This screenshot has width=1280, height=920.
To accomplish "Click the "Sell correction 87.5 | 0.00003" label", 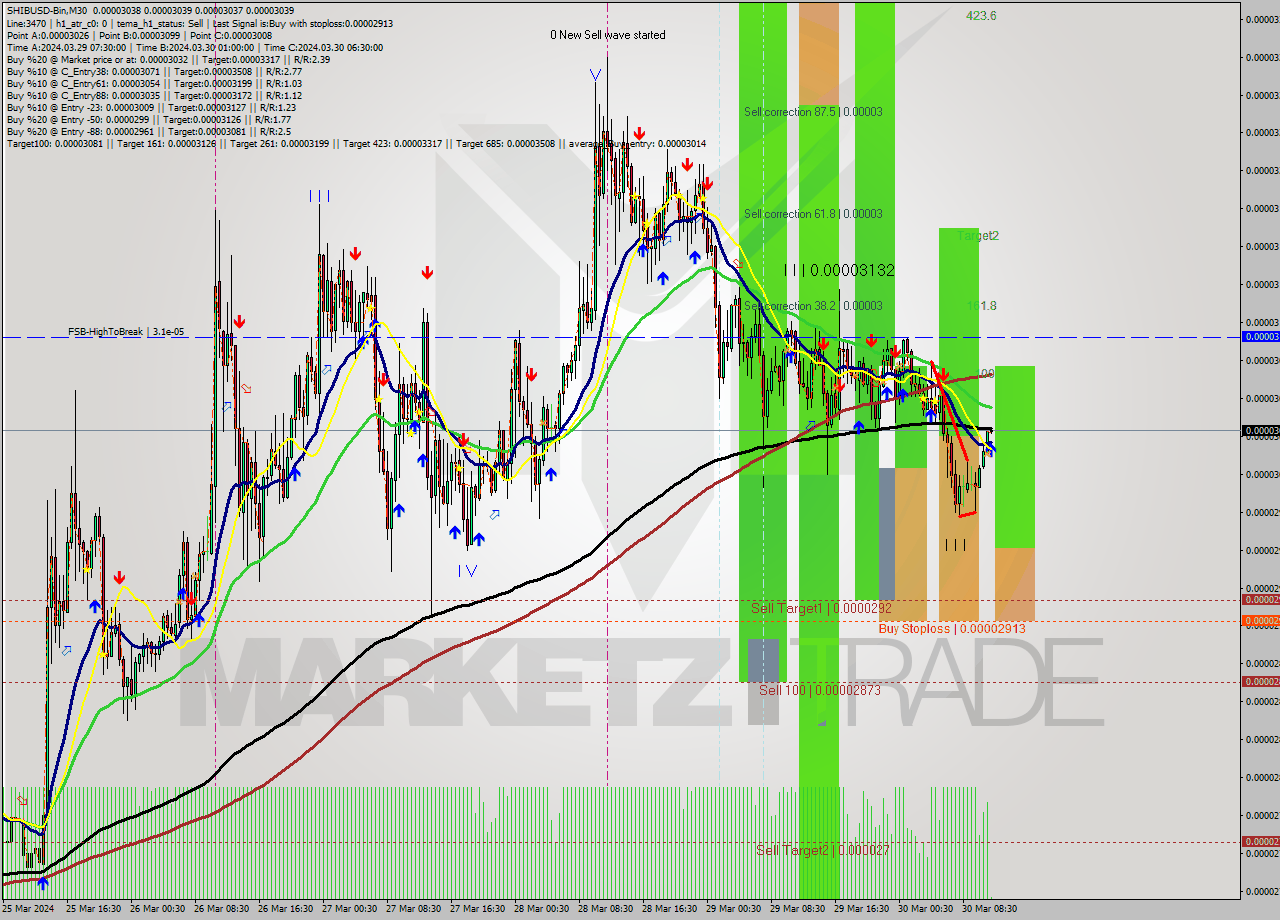I will pyautogui.click(x=813, y=112).
